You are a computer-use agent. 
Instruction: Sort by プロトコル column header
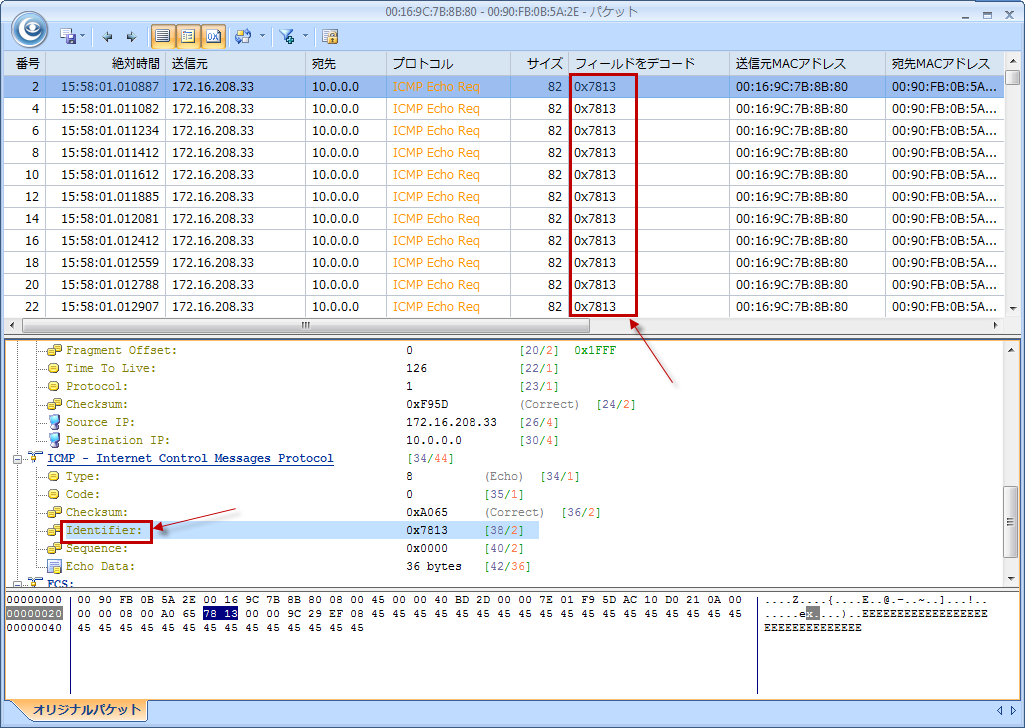(x=447, y=63)
